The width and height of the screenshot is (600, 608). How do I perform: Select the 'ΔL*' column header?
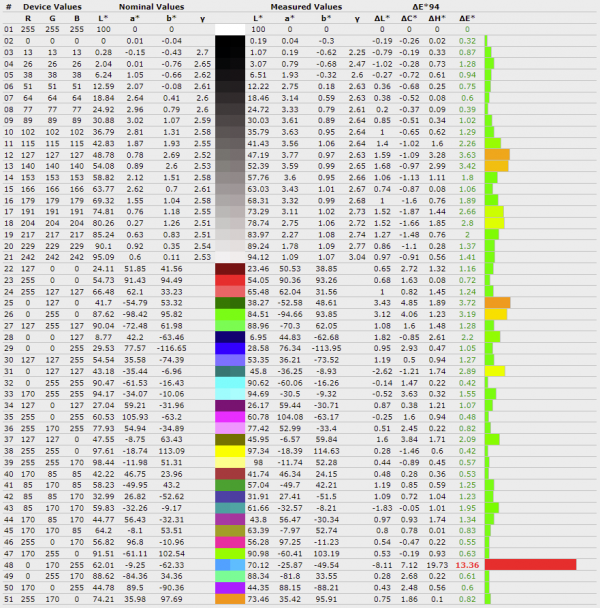[x=382, y=18]
